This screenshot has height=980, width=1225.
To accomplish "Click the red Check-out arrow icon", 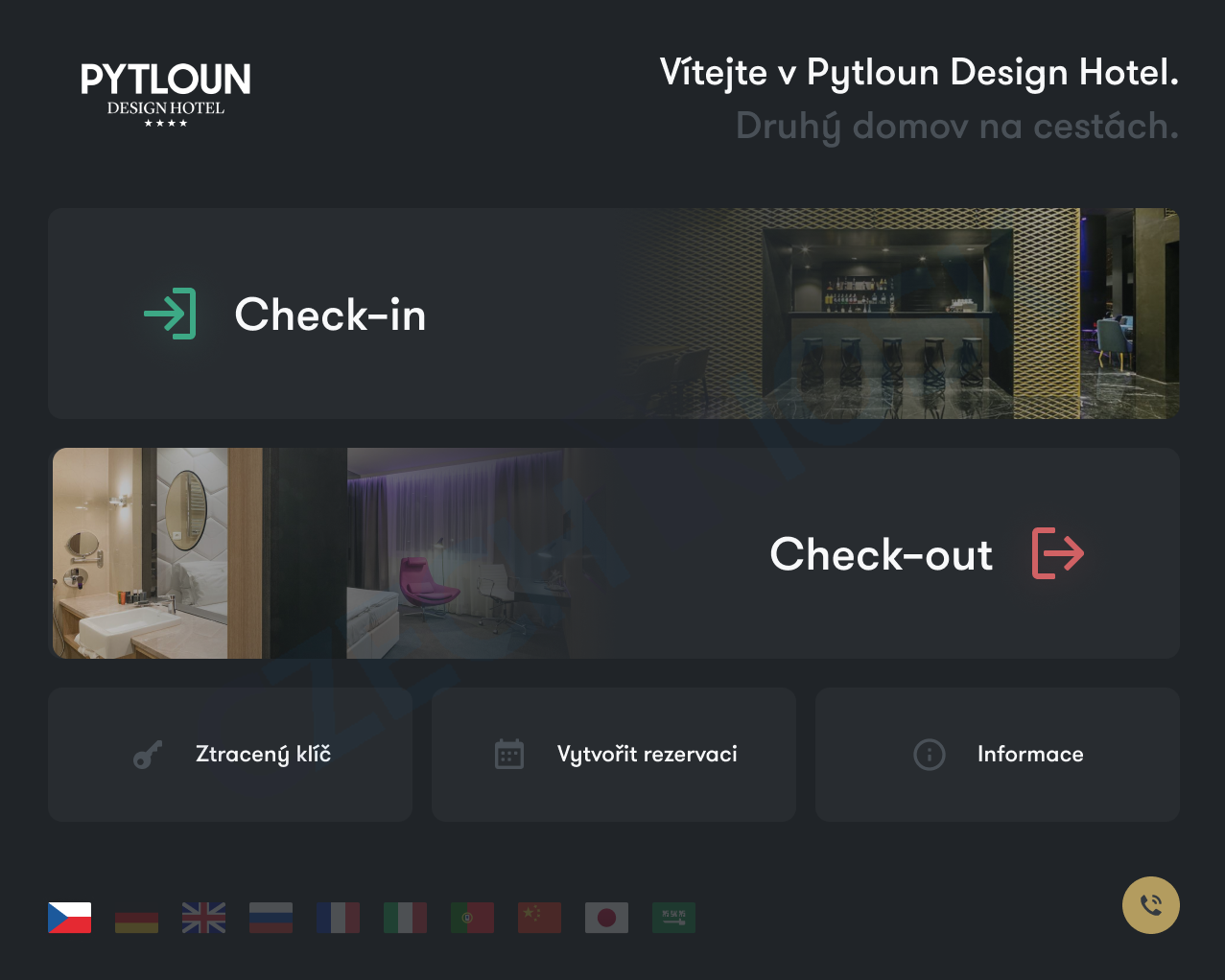I will [x=1058, y=553].
